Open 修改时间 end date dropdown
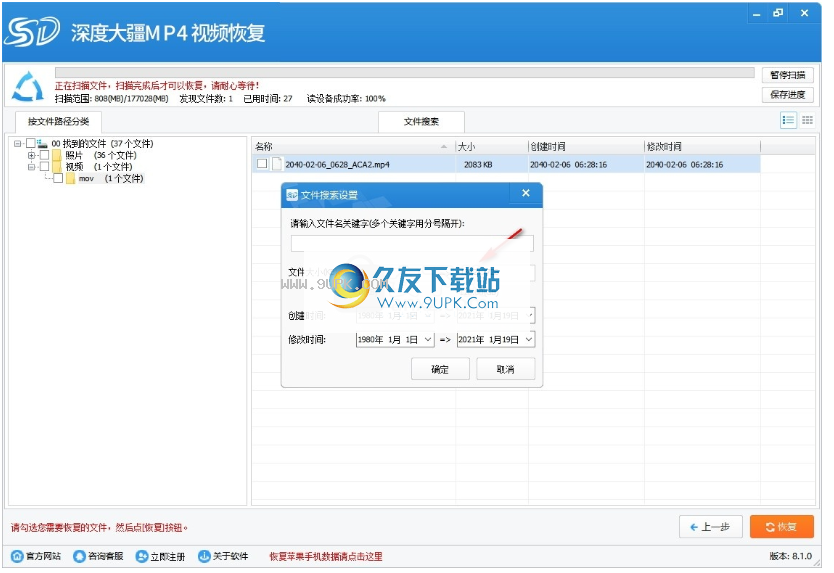834x573 pixels. click(529, 339)
